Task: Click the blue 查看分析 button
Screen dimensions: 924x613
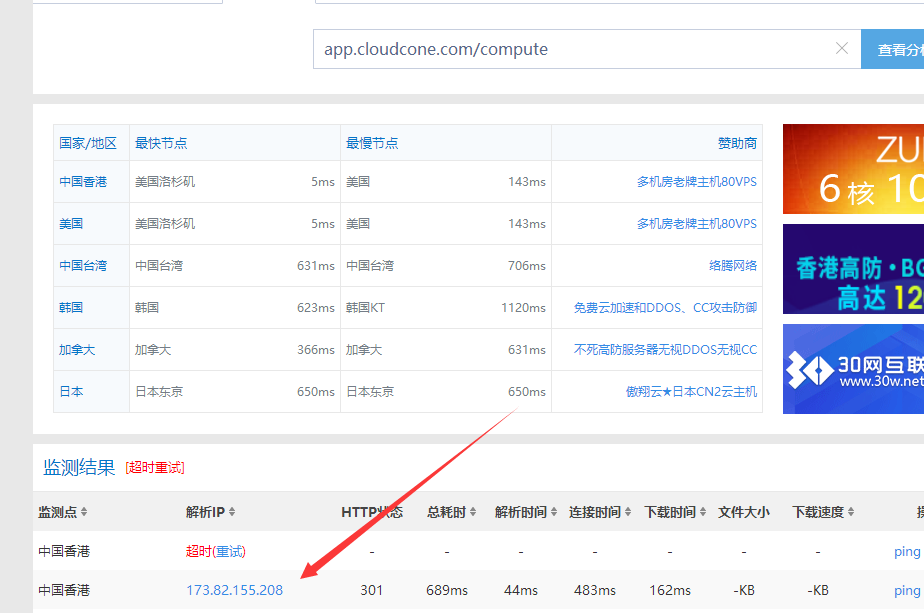Action: click(892, 49)
